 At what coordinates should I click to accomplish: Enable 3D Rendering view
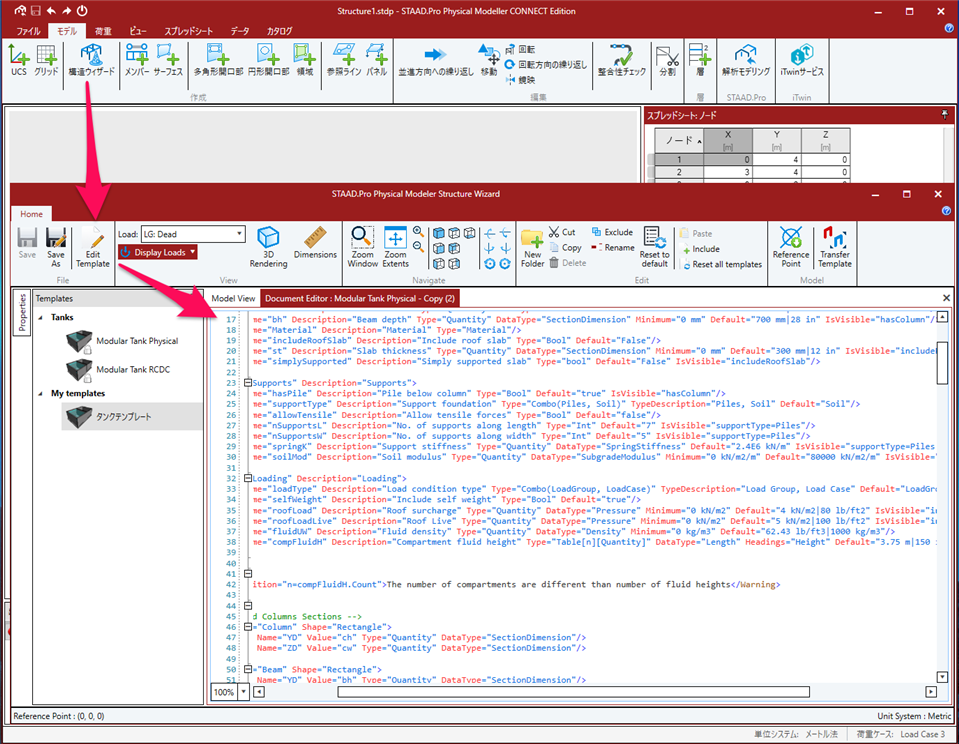268,247
